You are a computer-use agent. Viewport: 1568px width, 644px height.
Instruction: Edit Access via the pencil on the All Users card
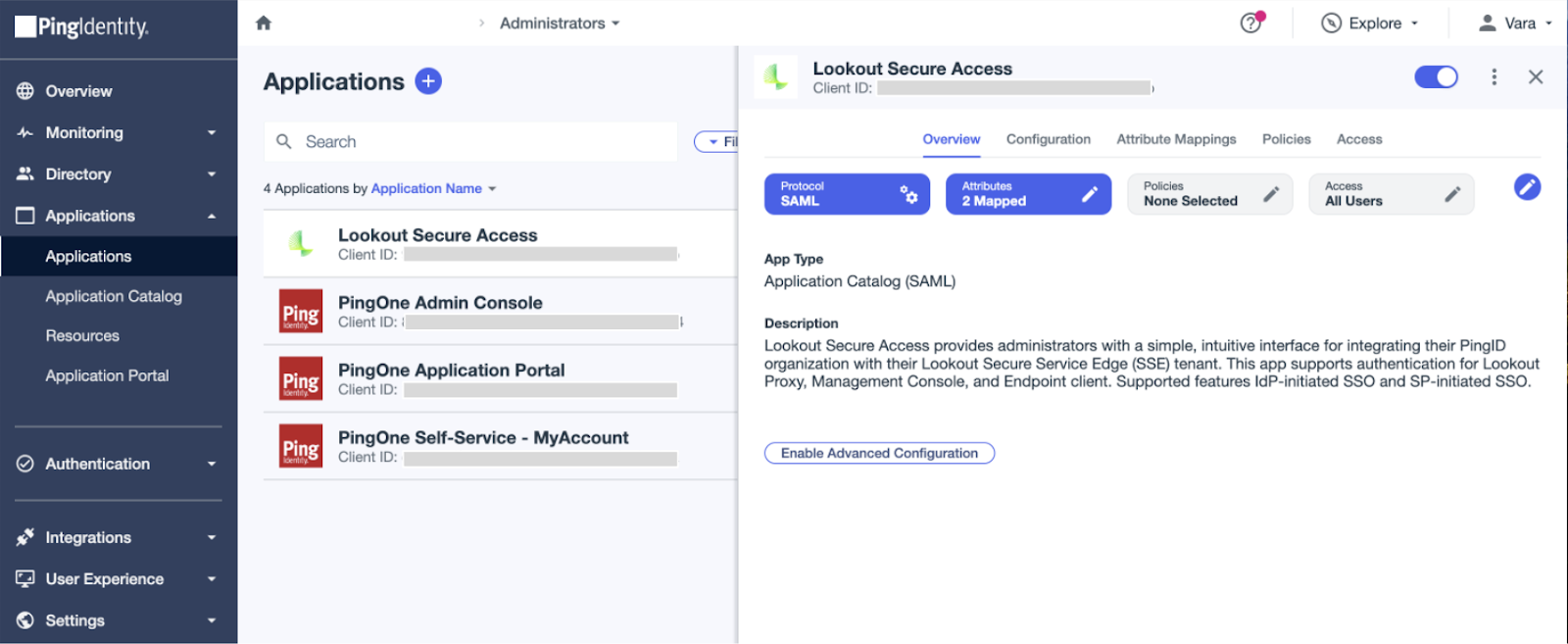pos(1452,194)
